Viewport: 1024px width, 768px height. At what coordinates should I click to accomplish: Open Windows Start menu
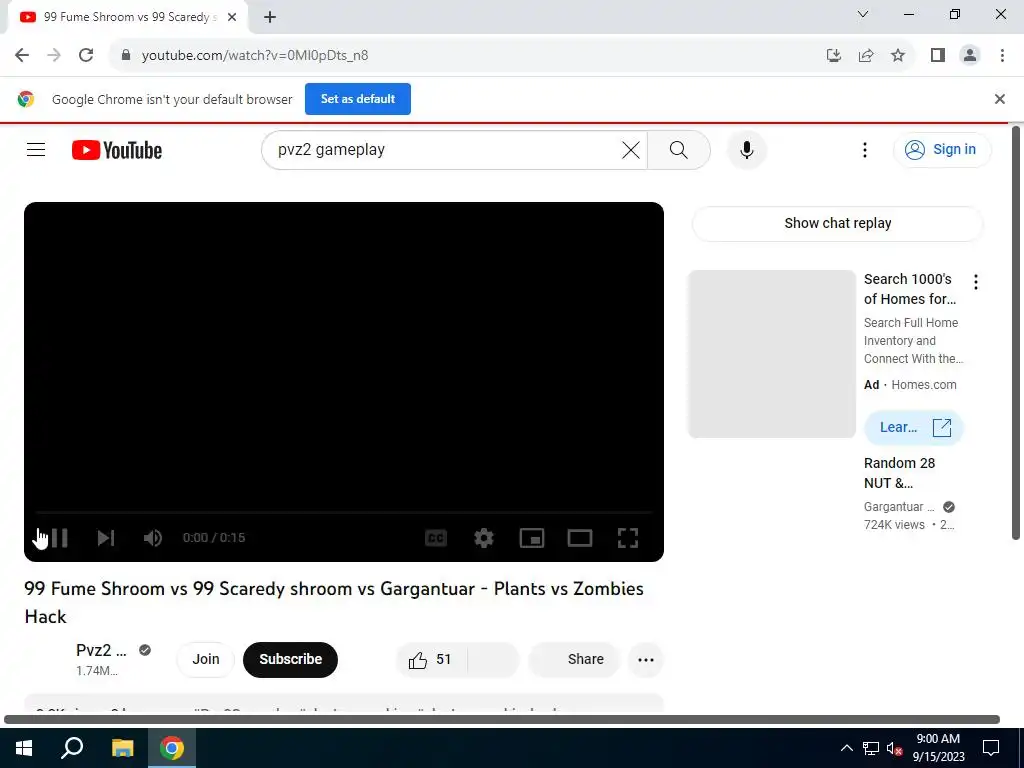pos(24,748)
